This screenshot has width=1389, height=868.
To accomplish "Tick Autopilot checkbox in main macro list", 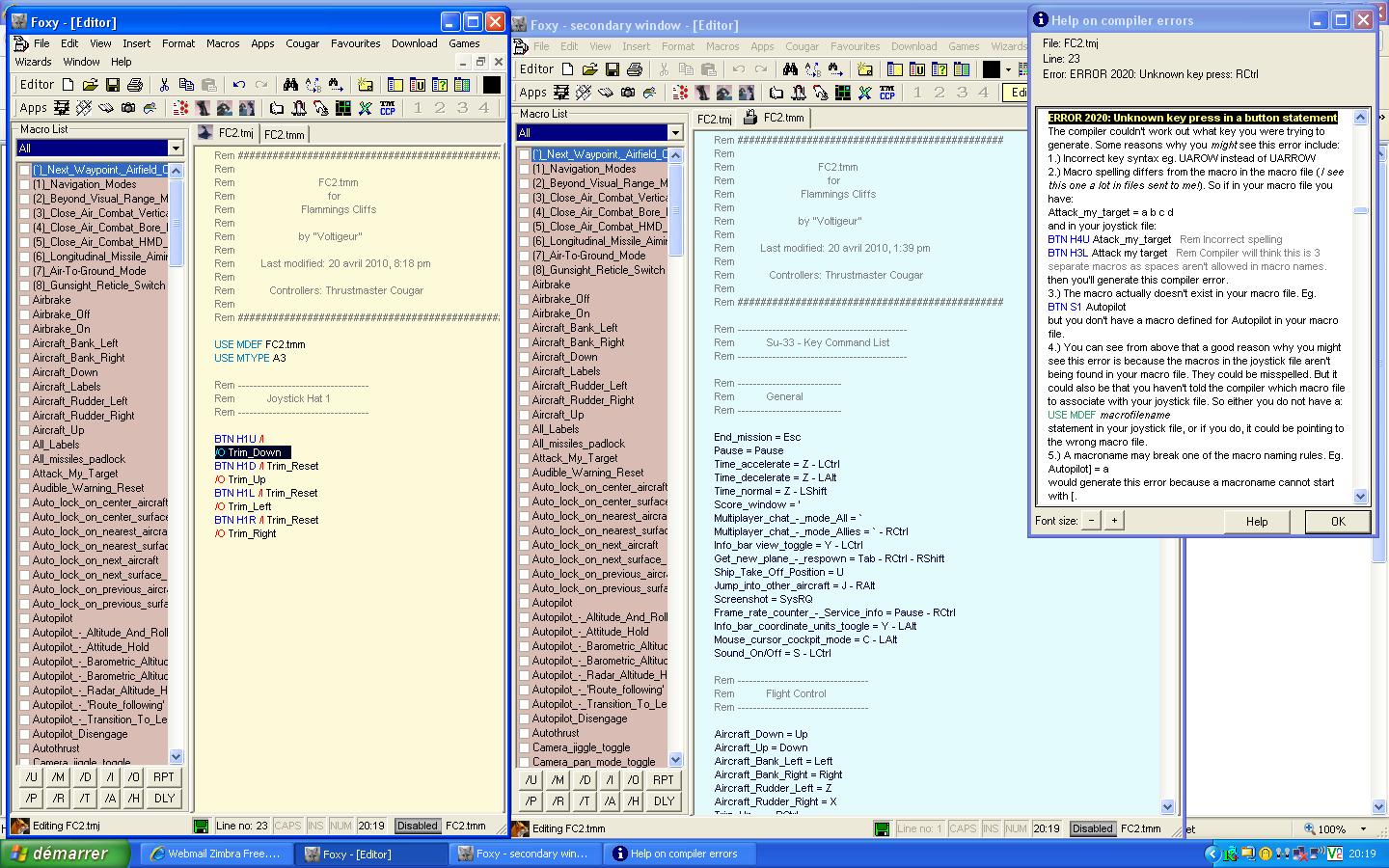I will point(24,618).
